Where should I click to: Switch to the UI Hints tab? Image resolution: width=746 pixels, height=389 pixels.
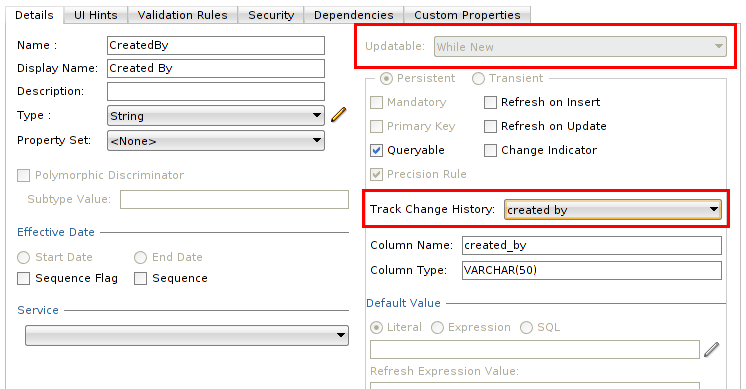click(96, 15)
